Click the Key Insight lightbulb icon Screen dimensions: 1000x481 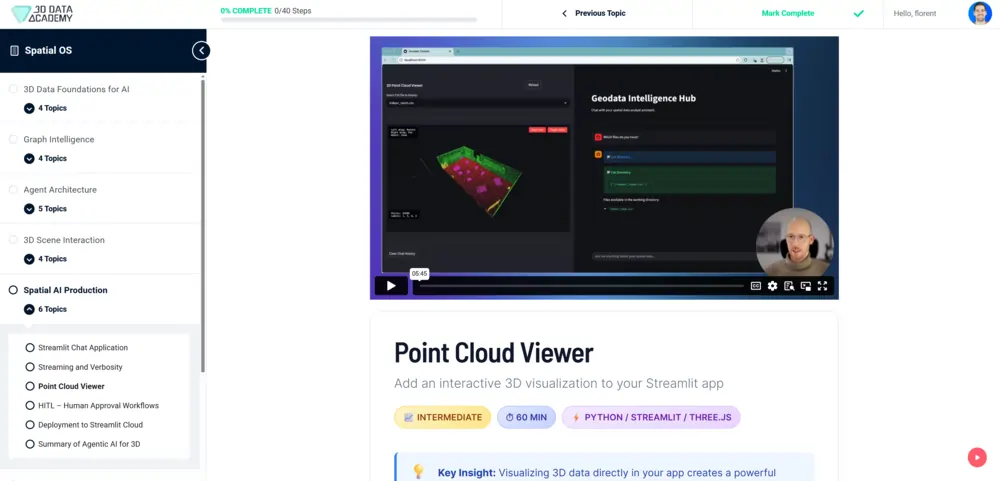[x=418, y=471]
